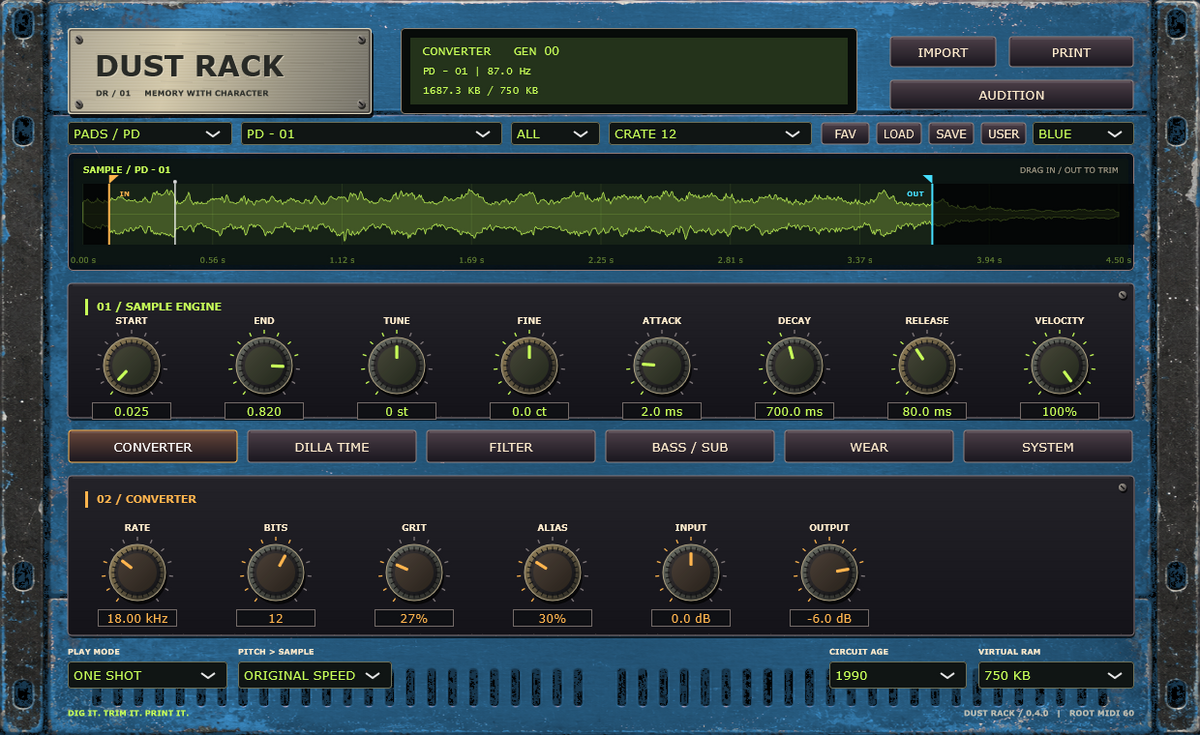Click the Sample Engine panel corner screw icon
This screenshot has height=735, width=1200.
[x=1122, y=295]
